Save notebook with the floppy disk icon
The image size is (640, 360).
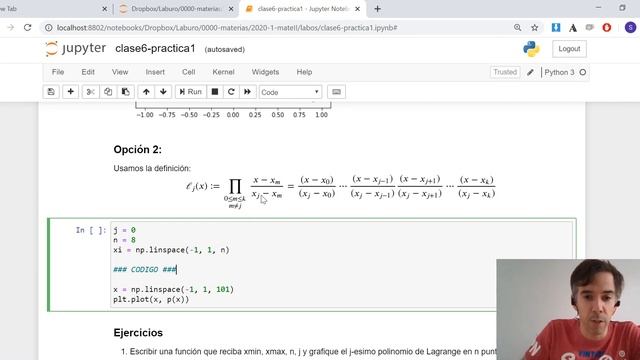pos(51,92)
